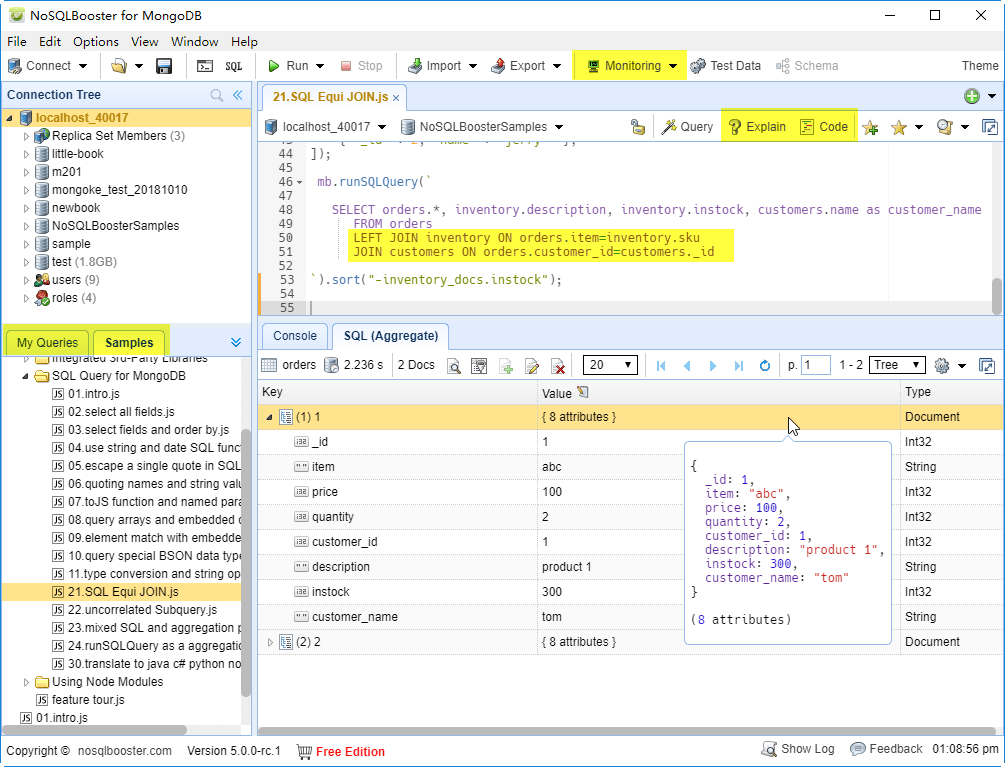Select the Samples tab
Screen dimensions: 1005x767
pyautogui.click(x=129, y=342)
